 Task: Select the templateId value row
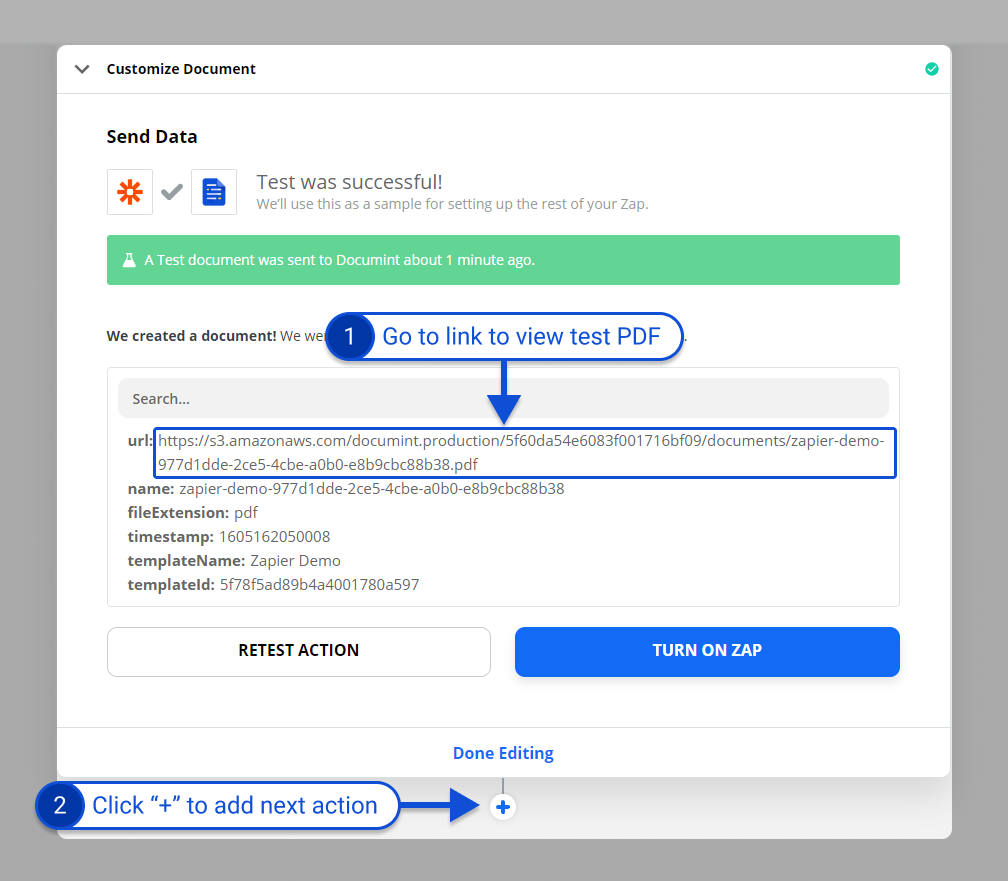click(273, 585)
